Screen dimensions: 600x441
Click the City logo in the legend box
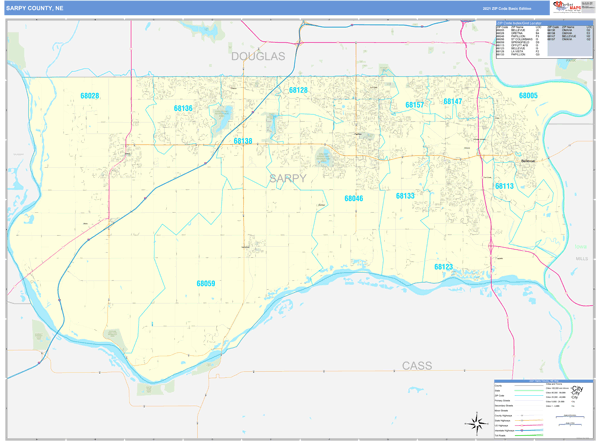point(576,394)
